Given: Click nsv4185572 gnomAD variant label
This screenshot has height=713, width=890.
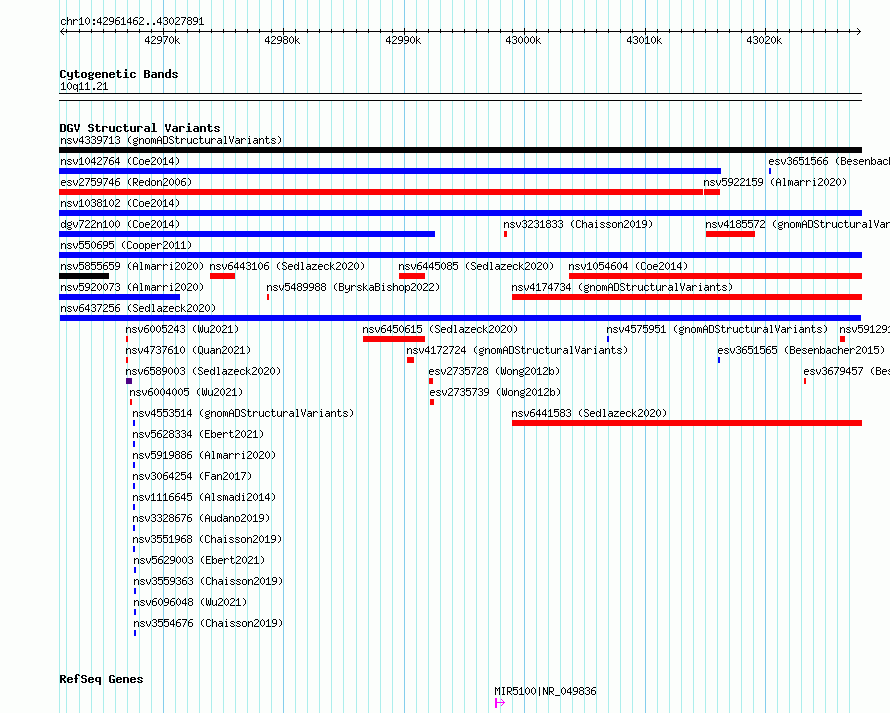Looking at the screenshot, I should 797,224.
